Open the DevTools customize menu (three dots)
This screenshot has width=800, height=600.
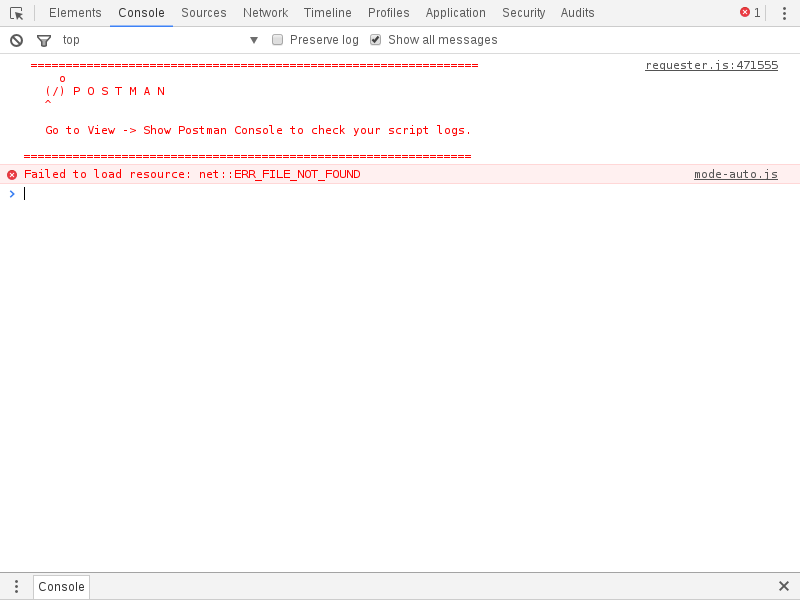(x=784, y=13)
